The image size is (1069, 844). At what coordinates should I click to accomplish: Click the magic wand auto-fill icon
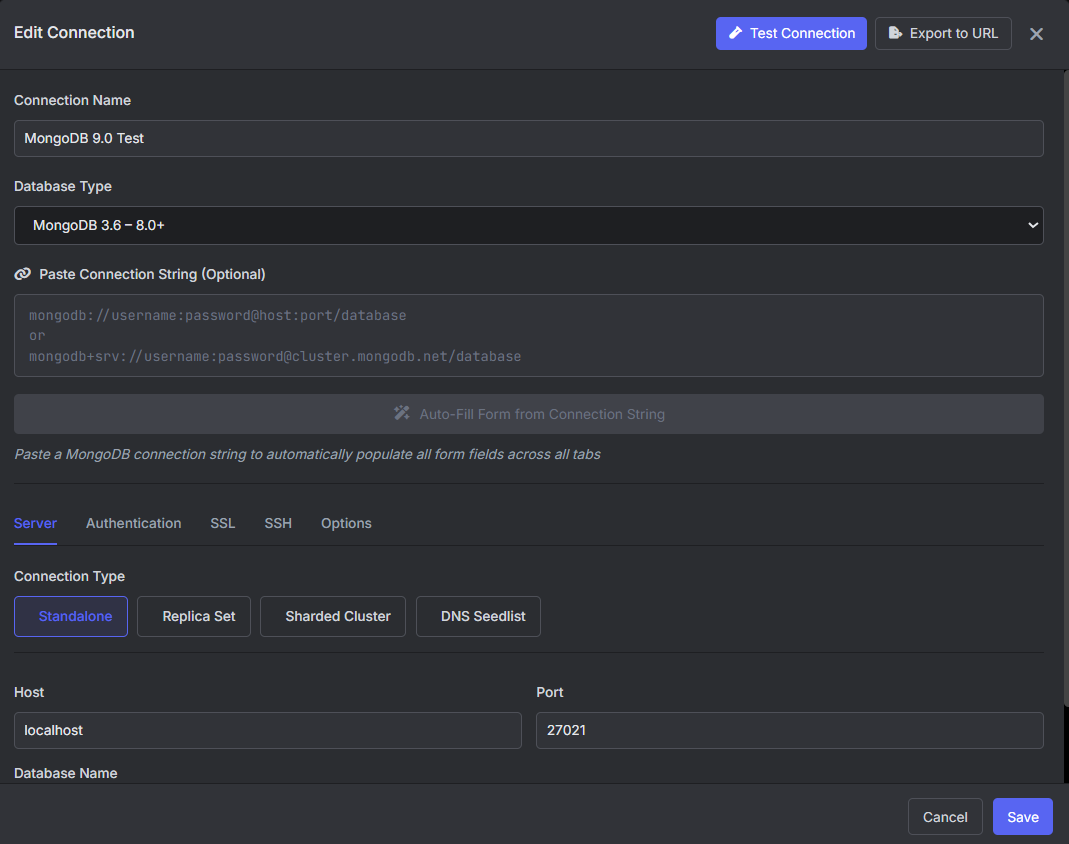coord(402,413)
